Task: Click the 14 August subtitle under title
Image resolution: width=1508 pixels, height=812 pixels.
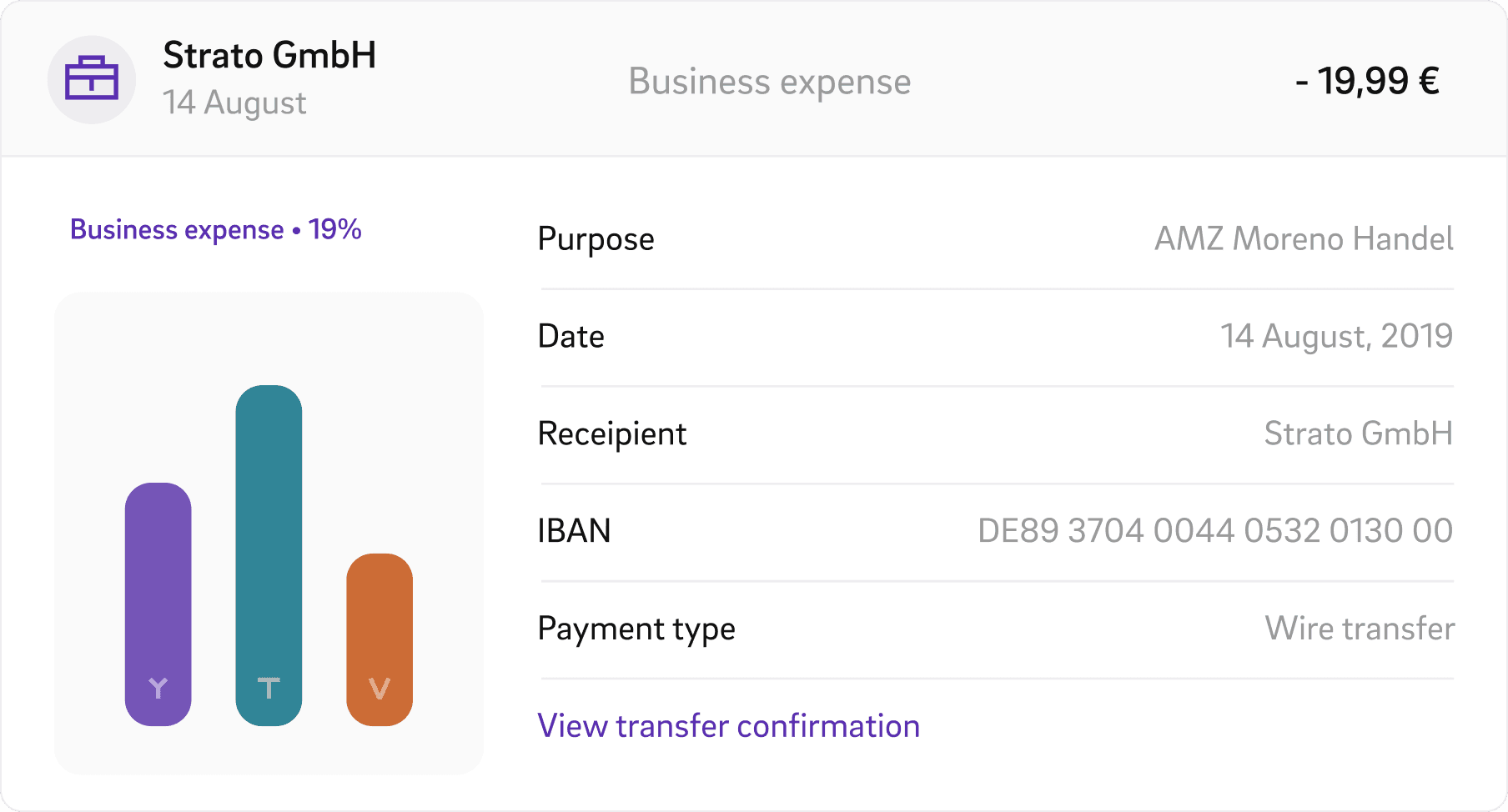Action: [x=234, y=103]
